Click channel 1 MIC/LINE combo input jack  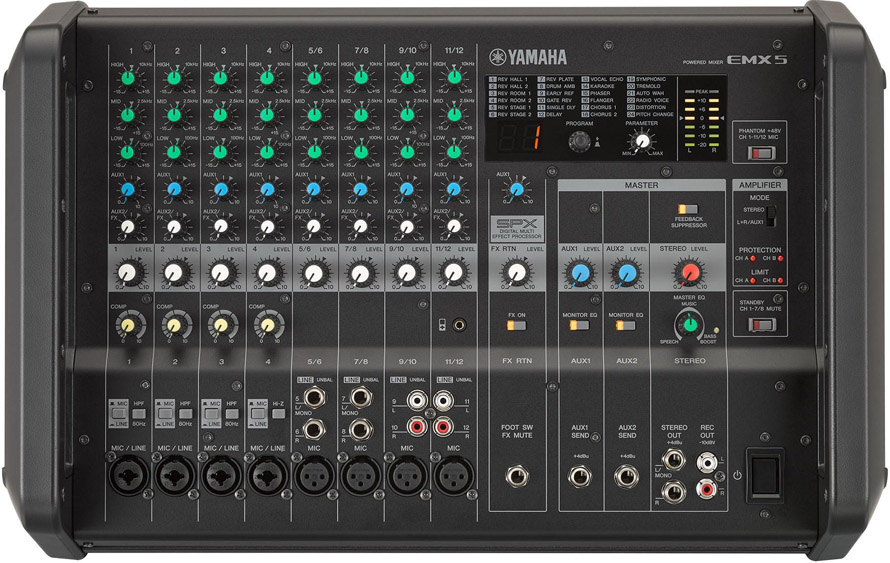129,475
